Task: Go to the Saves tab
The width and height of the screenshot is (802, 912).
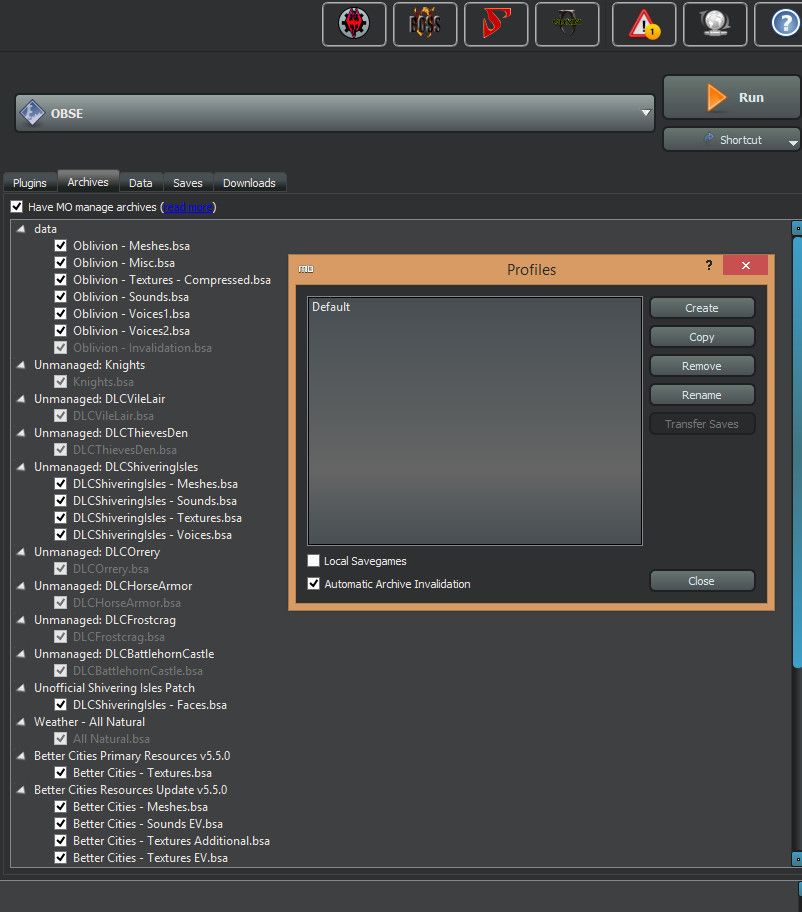Action: (188, 183)
